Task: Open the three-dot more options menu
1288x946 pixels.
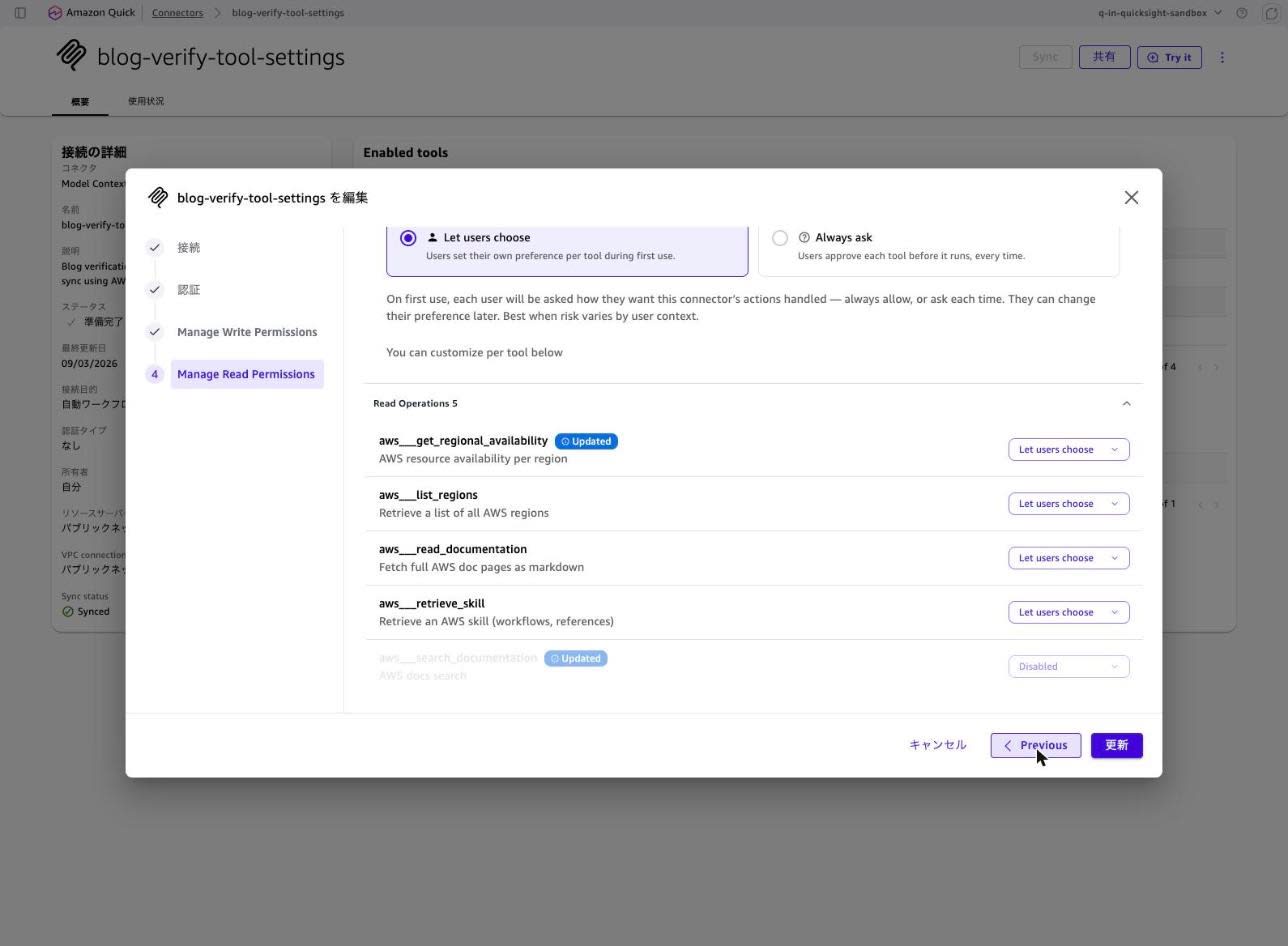Action: (x=1222, y=57)
